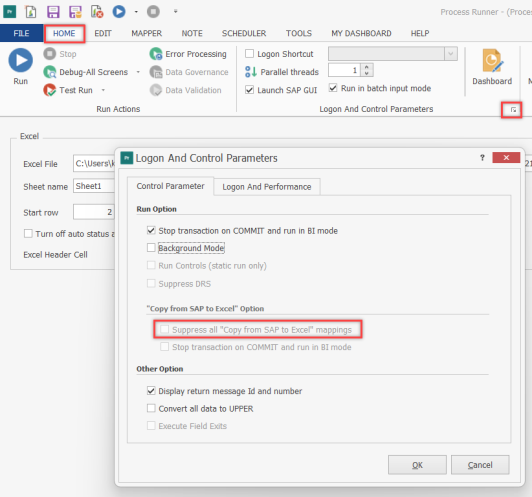
Task: Toggle Execute Field Exits checkbox
Action: pyautogui.click(x=151, y=426)
